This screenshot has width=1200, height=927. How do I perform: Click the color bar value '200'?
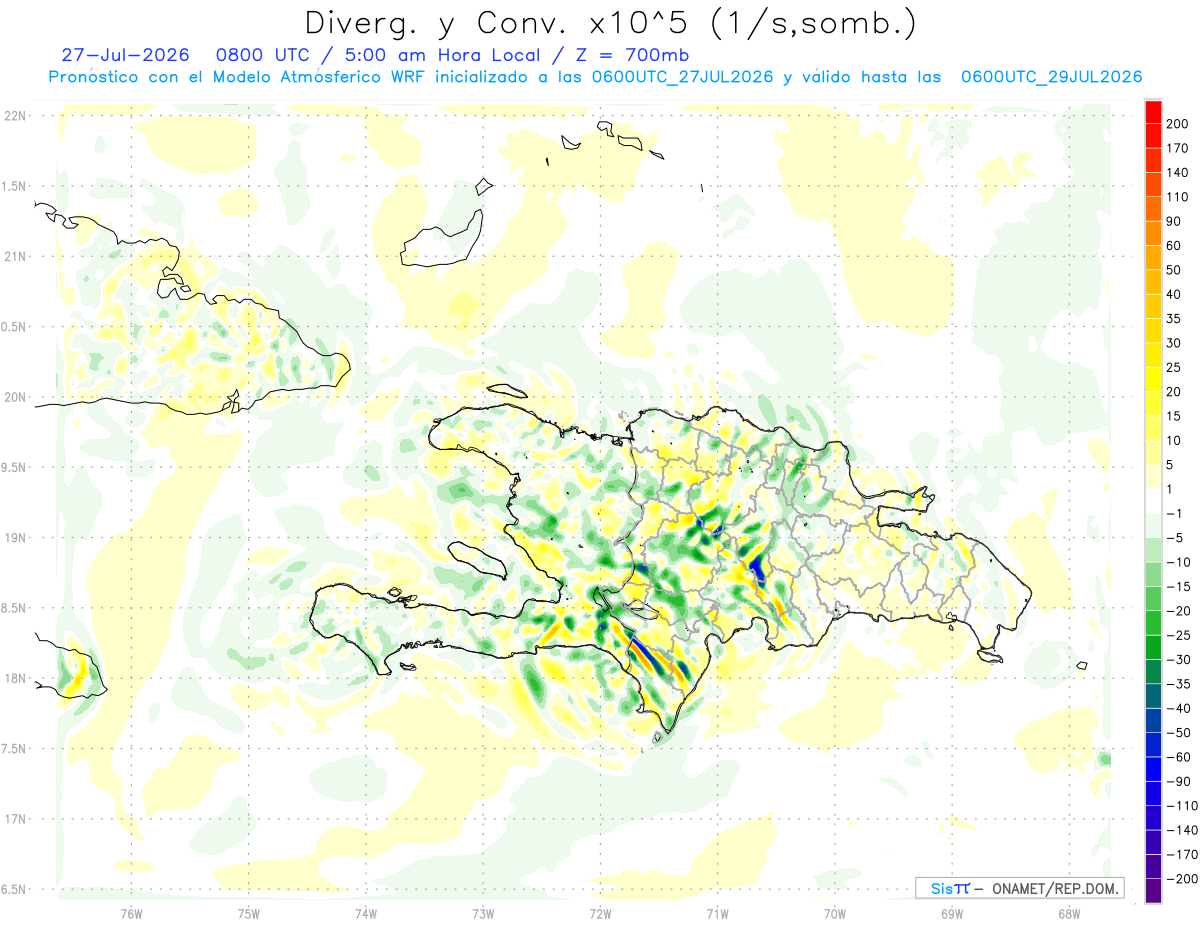pos(1177,124)
